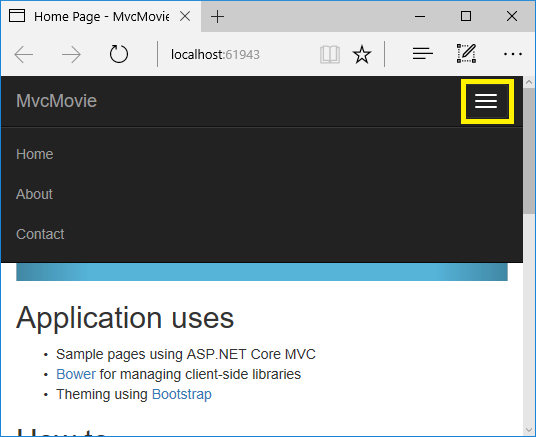
Task: Open the Home nav item
Action: 35,154
